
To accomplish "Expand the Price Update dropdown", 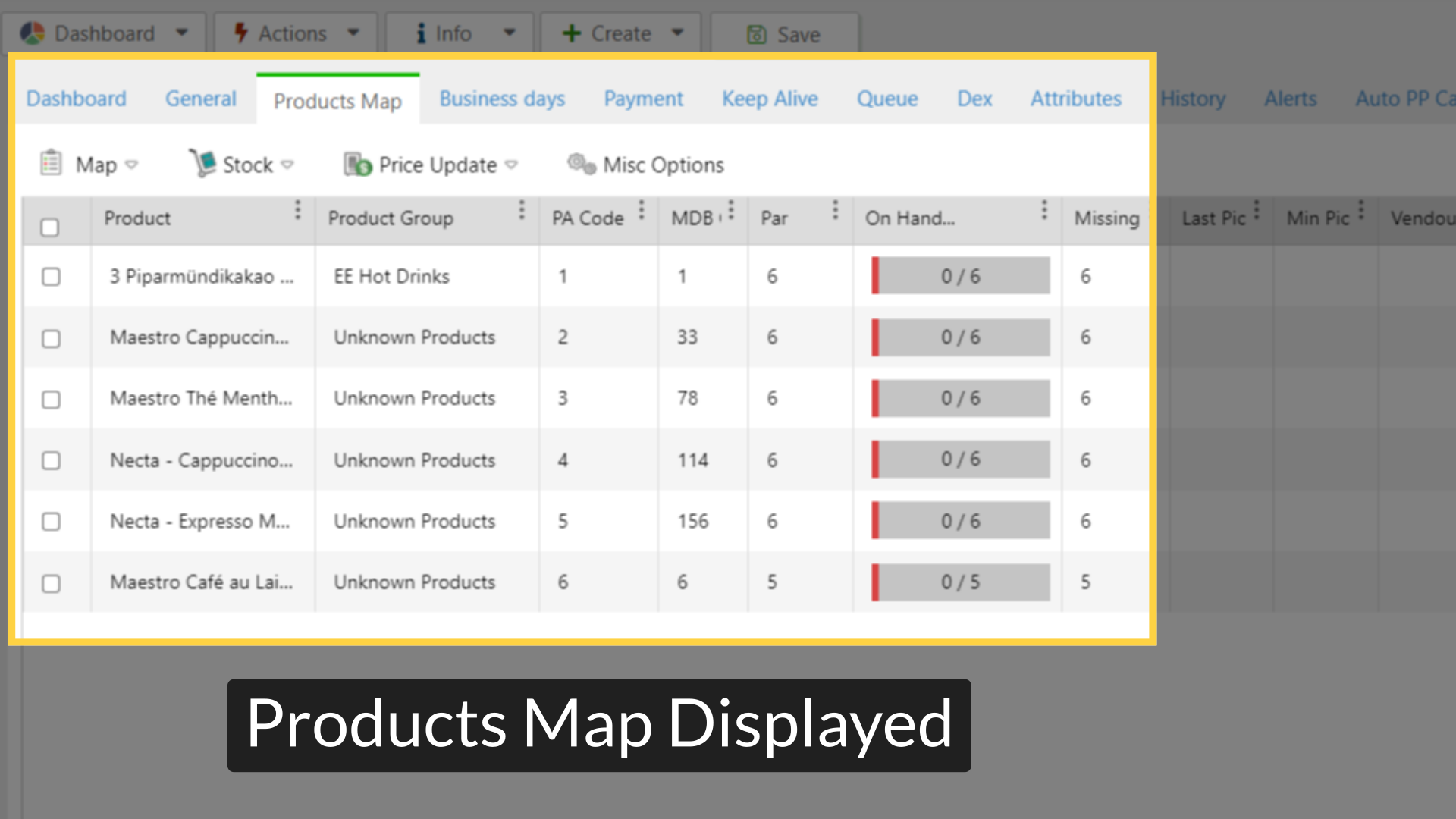I will click(x=513, y=165).
